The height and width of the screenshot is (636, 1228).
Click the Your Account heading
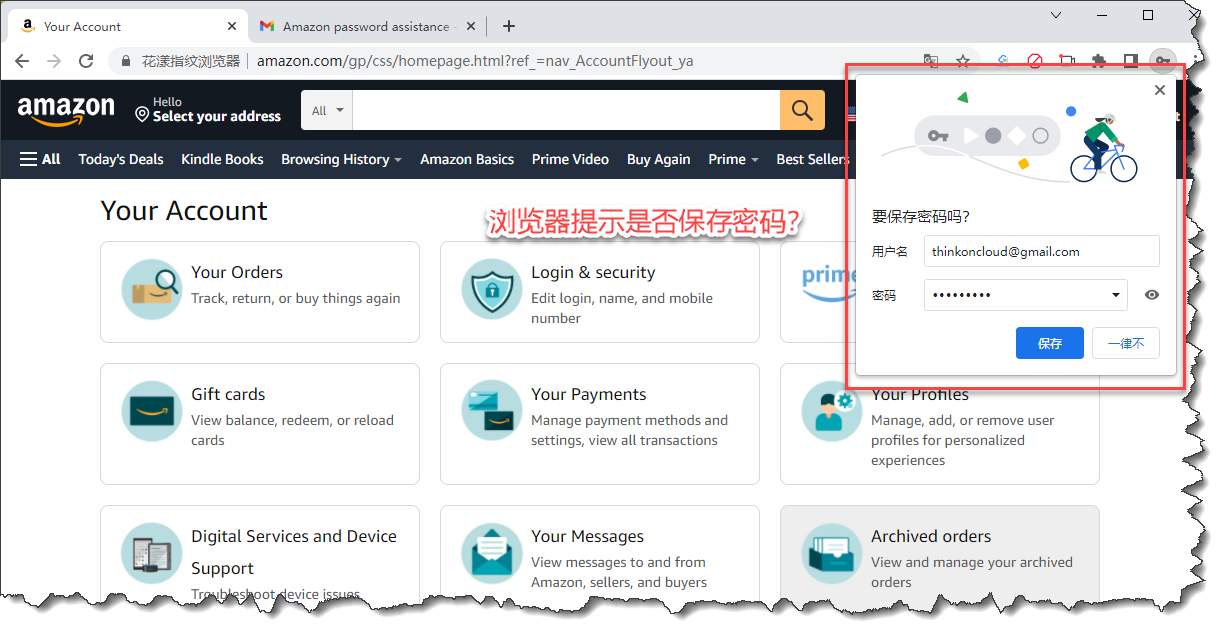(184, 211)
